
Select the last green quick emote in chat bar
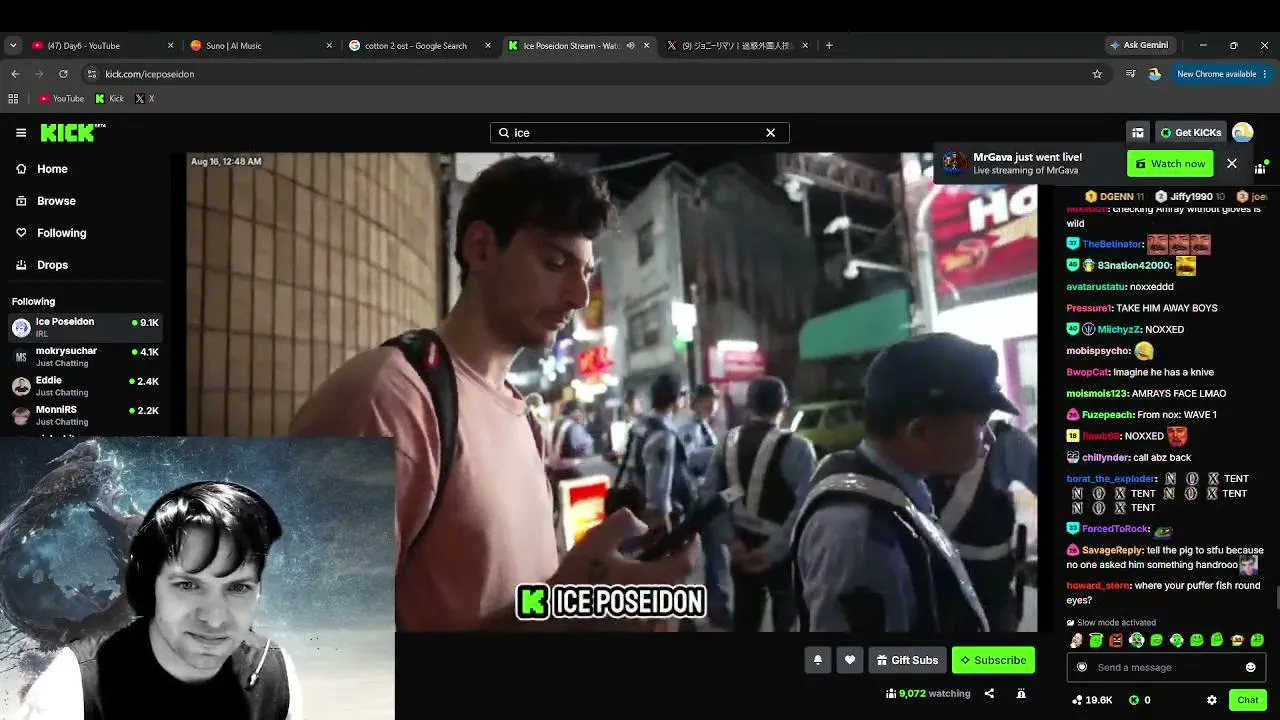tap(1257, 640)
